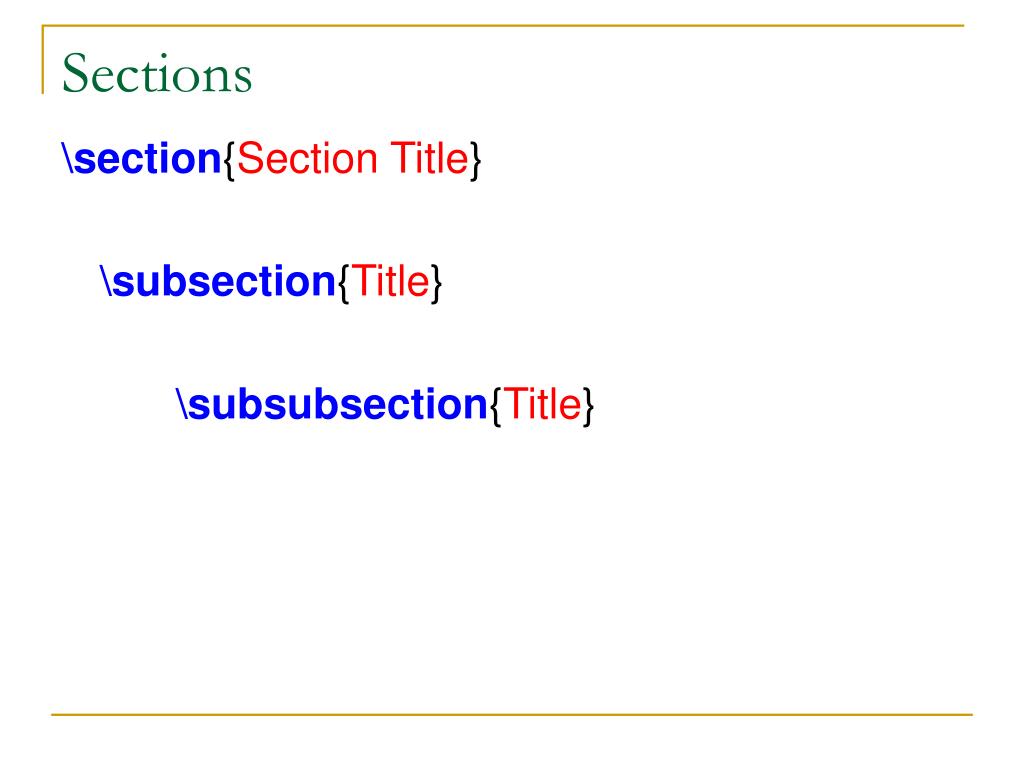Select the blue \subsection command text

218,281
